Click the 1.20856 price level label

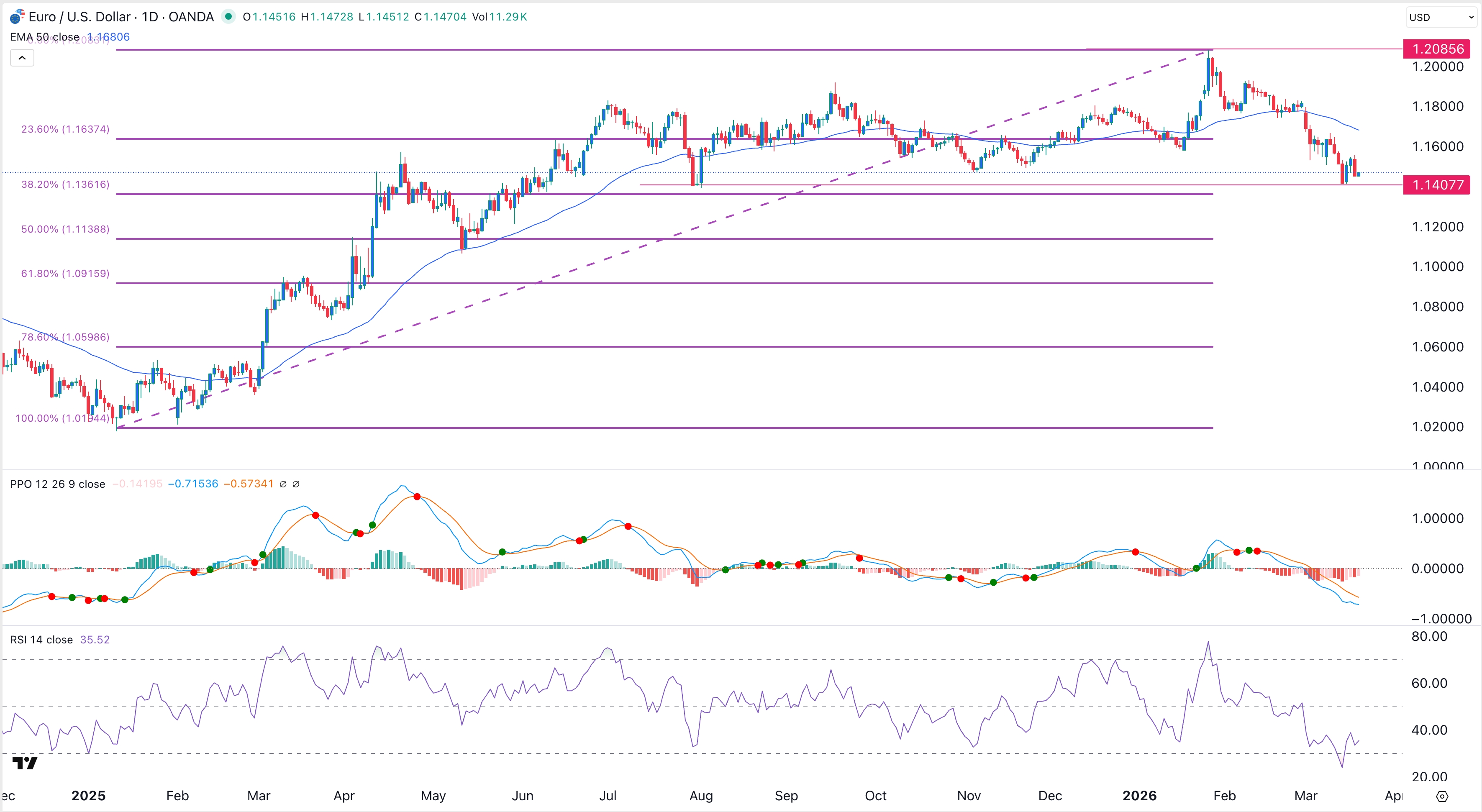(1436, 49)
